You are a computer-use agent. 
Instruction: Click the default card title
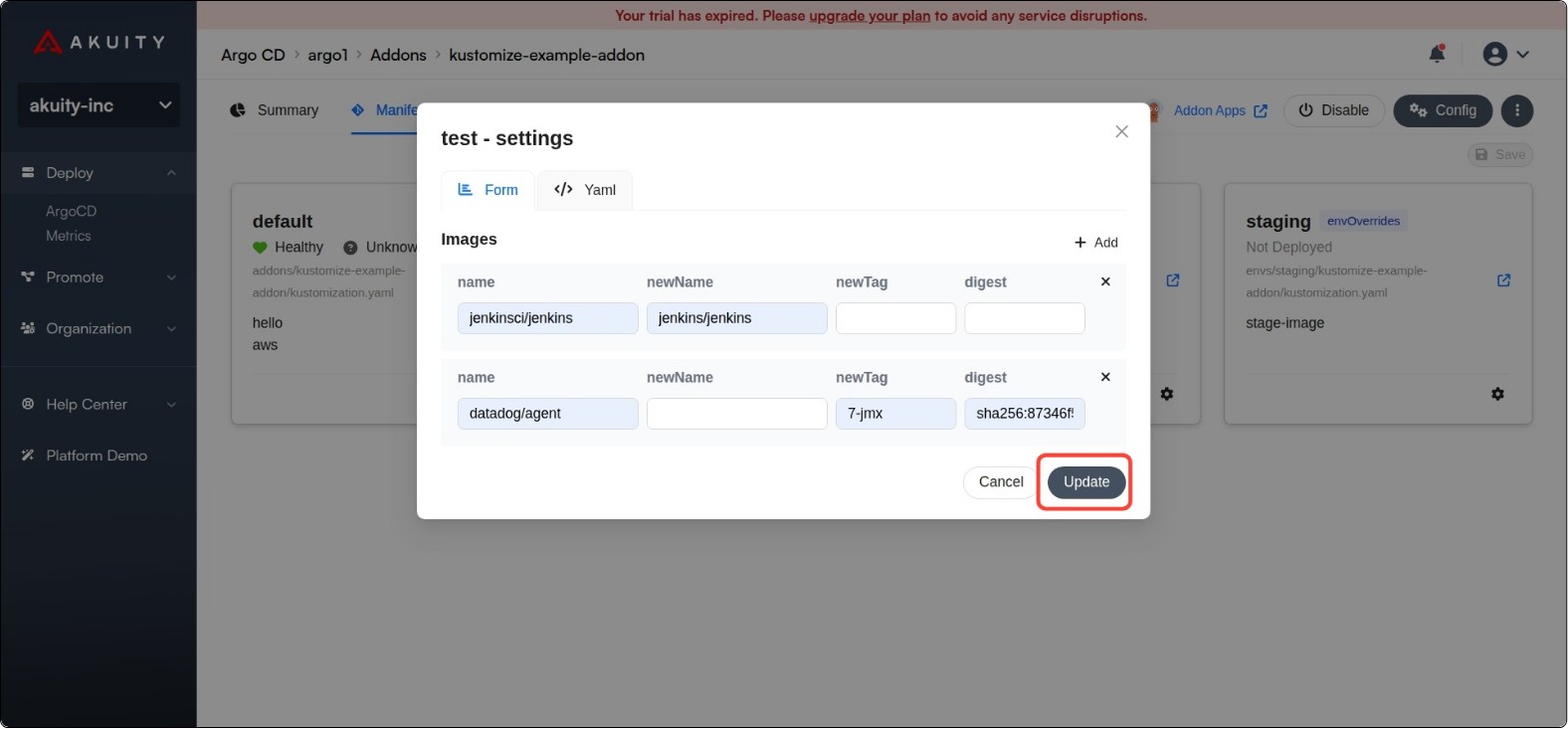[x=283, y=221]
